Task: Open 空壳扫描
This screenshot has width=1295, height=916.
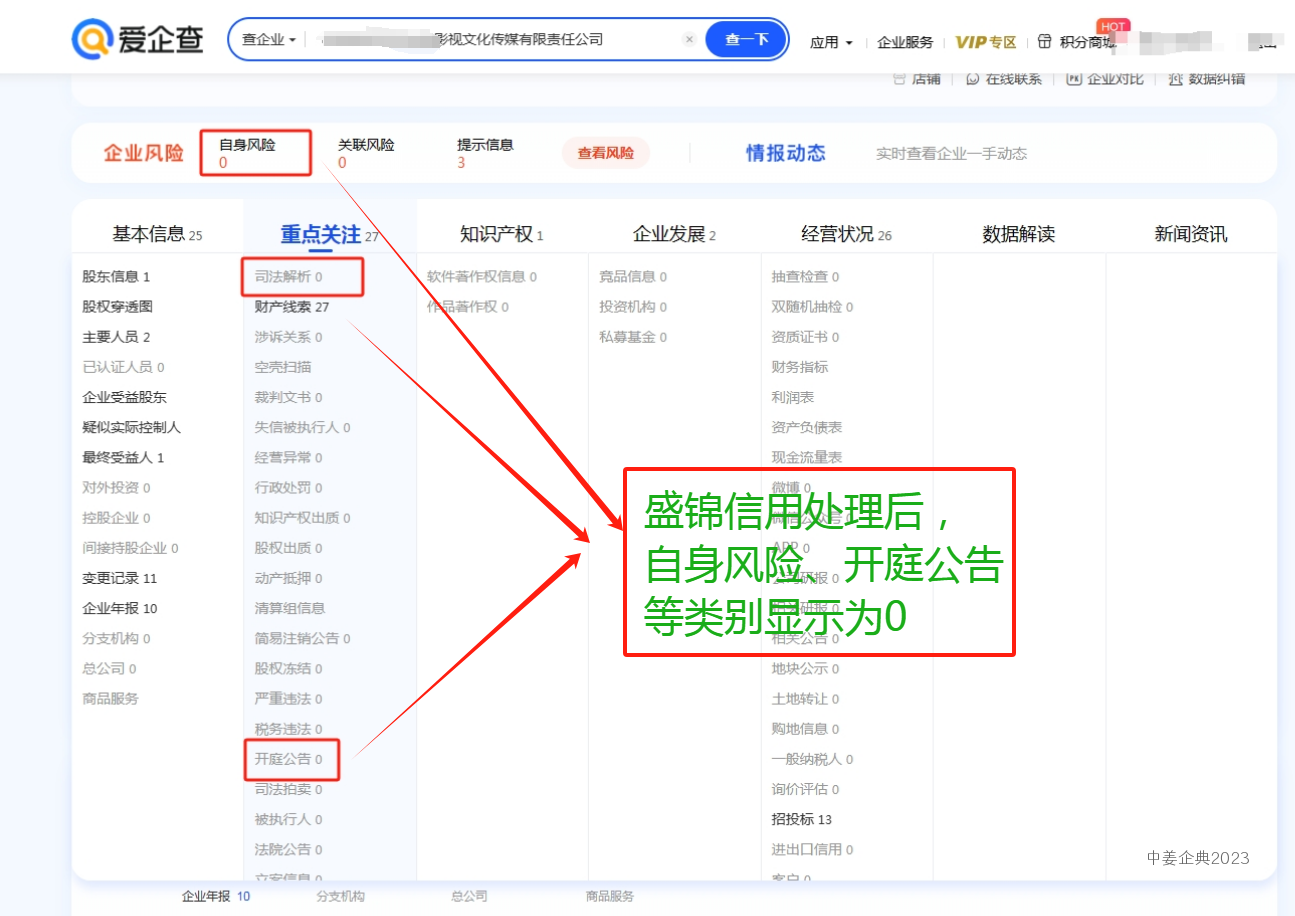Action: (x=282, y=367)
